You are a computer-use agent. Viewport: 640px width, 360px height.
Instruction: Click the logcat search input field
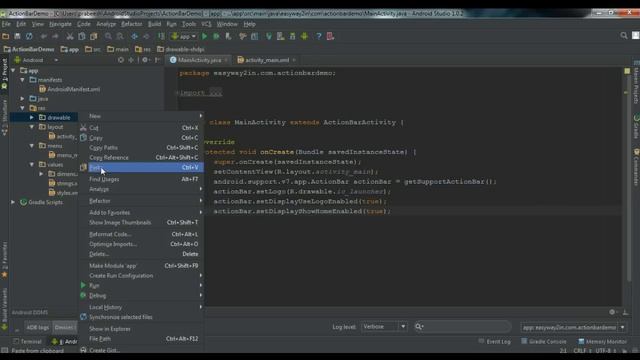[462, 327]
